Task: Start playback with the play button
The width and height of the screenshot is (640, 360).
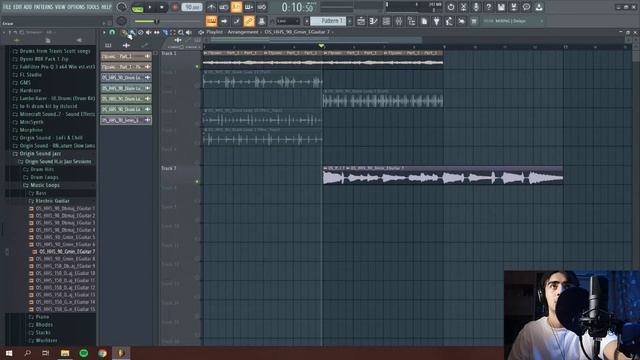Action: point(150,7)
